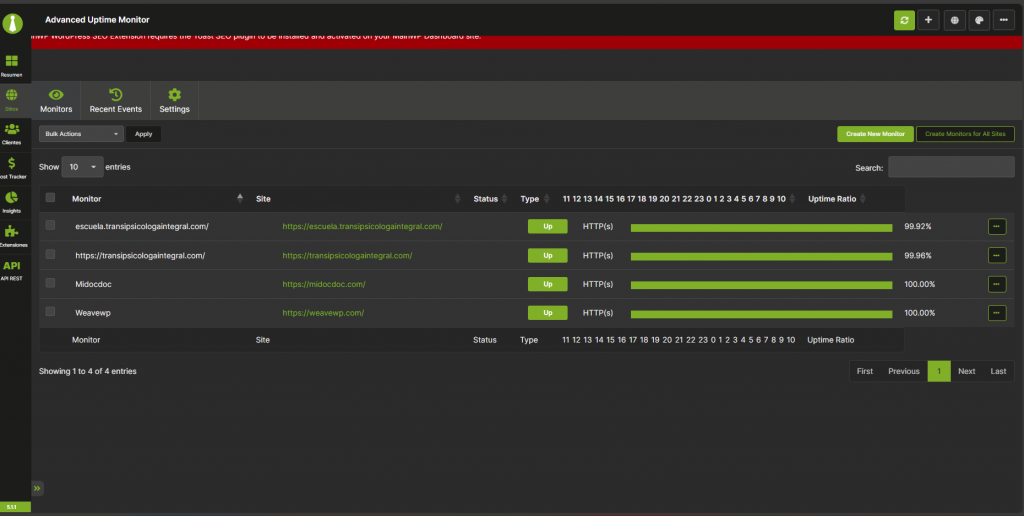Go to Next pagination page
Image resolution: width=1024 pixels, height=516 pixels.
[x=967, y=371]
